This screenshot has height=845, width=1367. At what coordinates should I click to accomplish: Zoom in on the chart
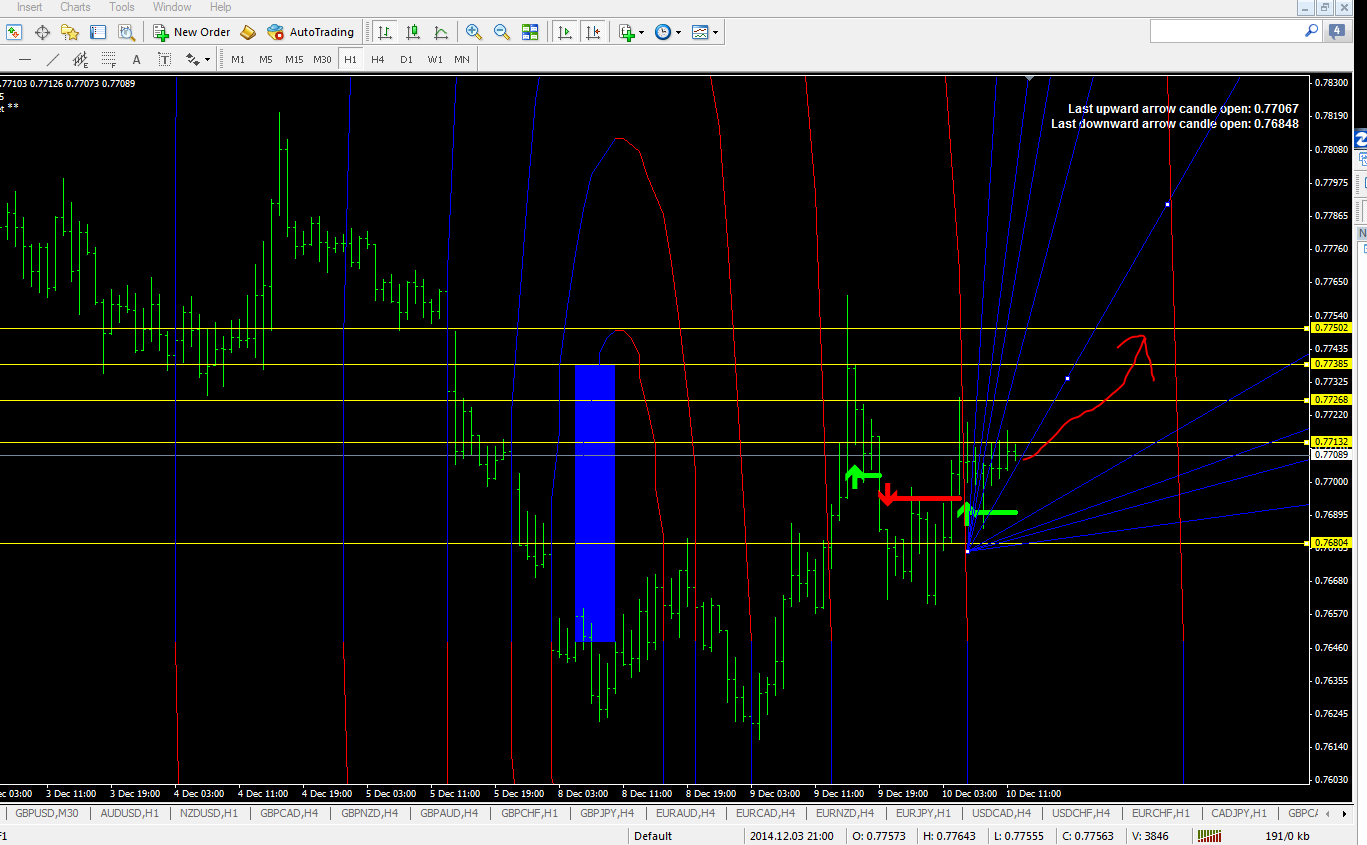474,32
